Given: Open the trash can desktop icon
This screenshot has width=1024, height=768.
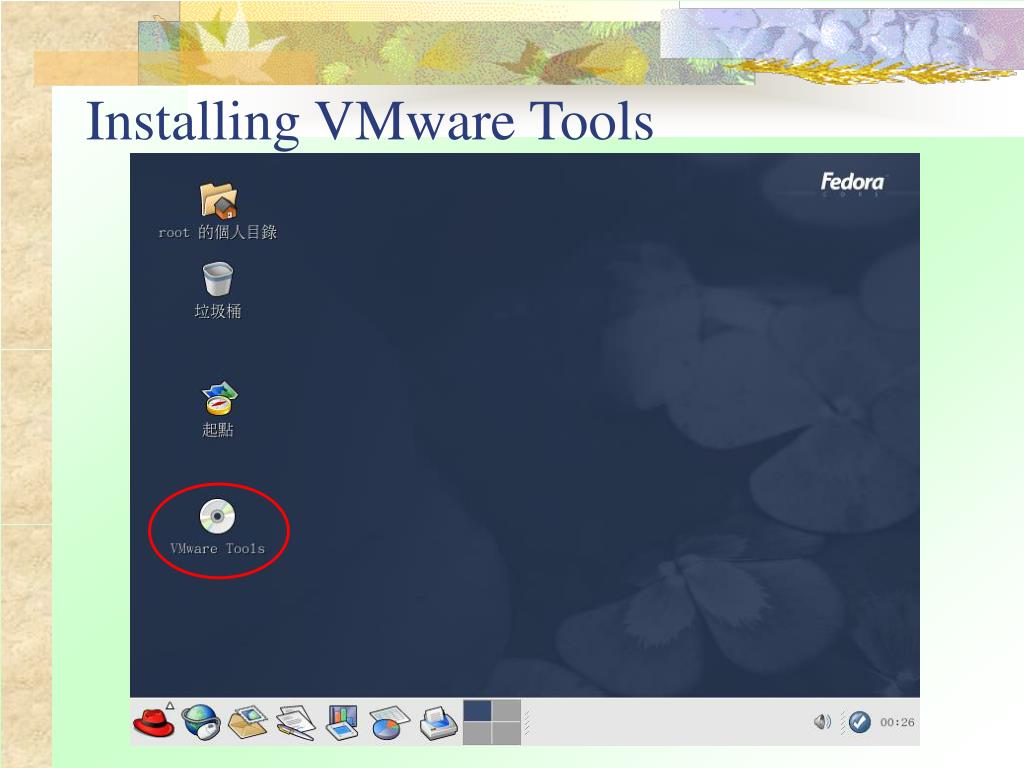Looking at the screenshot, I should click(x=217, y=279).
